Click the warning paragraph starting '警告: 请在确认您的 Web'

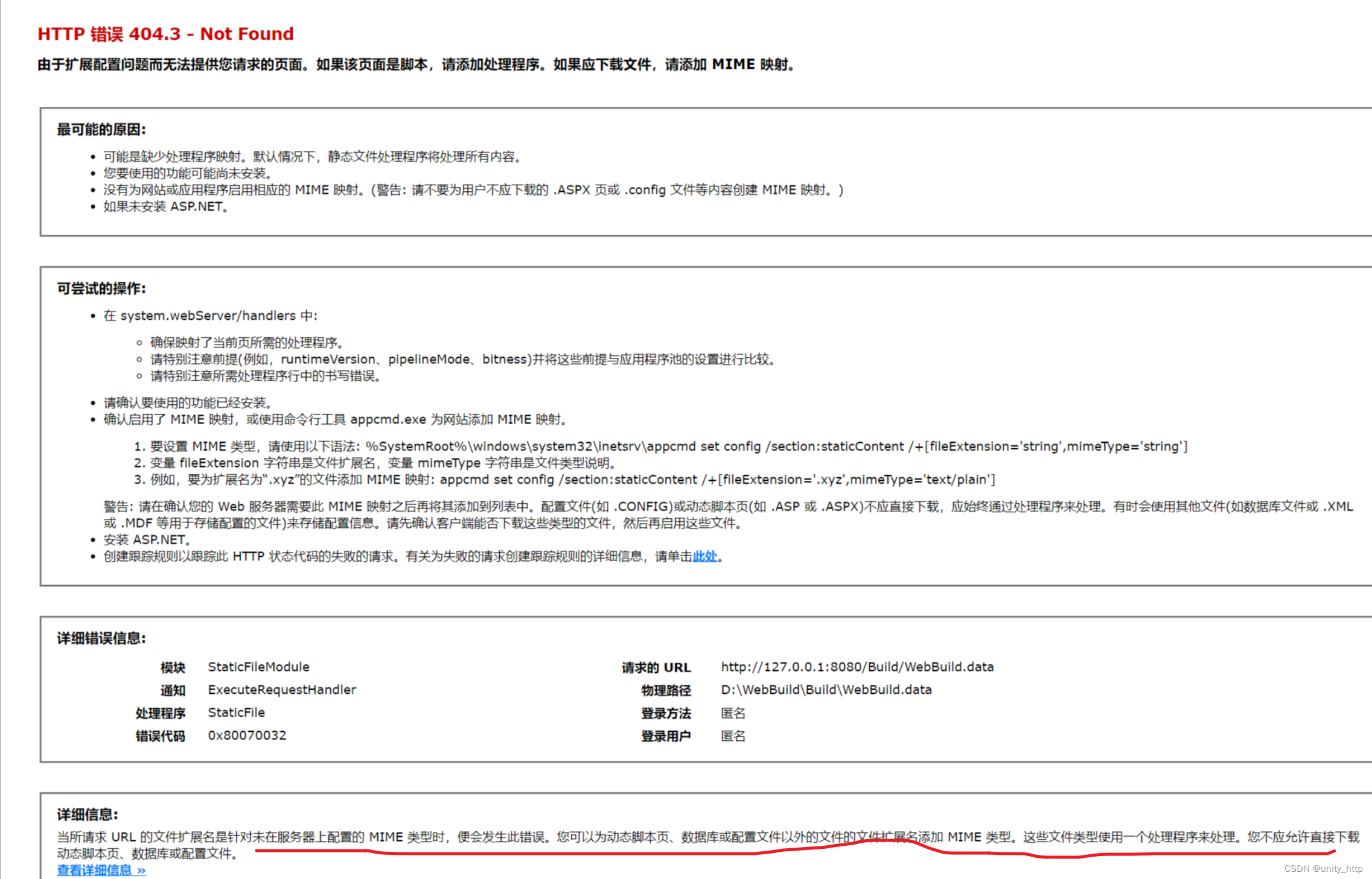click(728, 515)
